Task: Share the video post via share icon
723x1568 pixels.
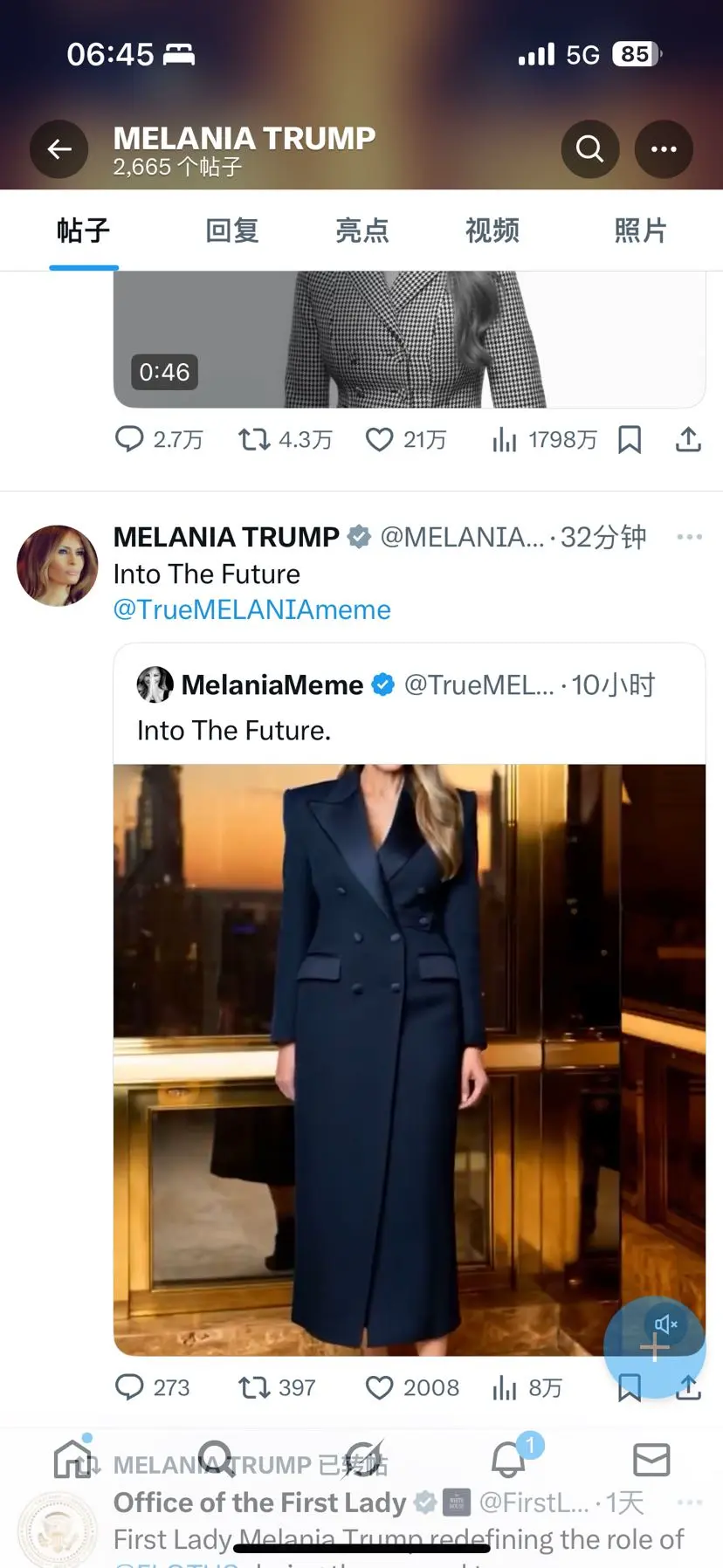Action: pyautogui.click(x=688, y=439)
